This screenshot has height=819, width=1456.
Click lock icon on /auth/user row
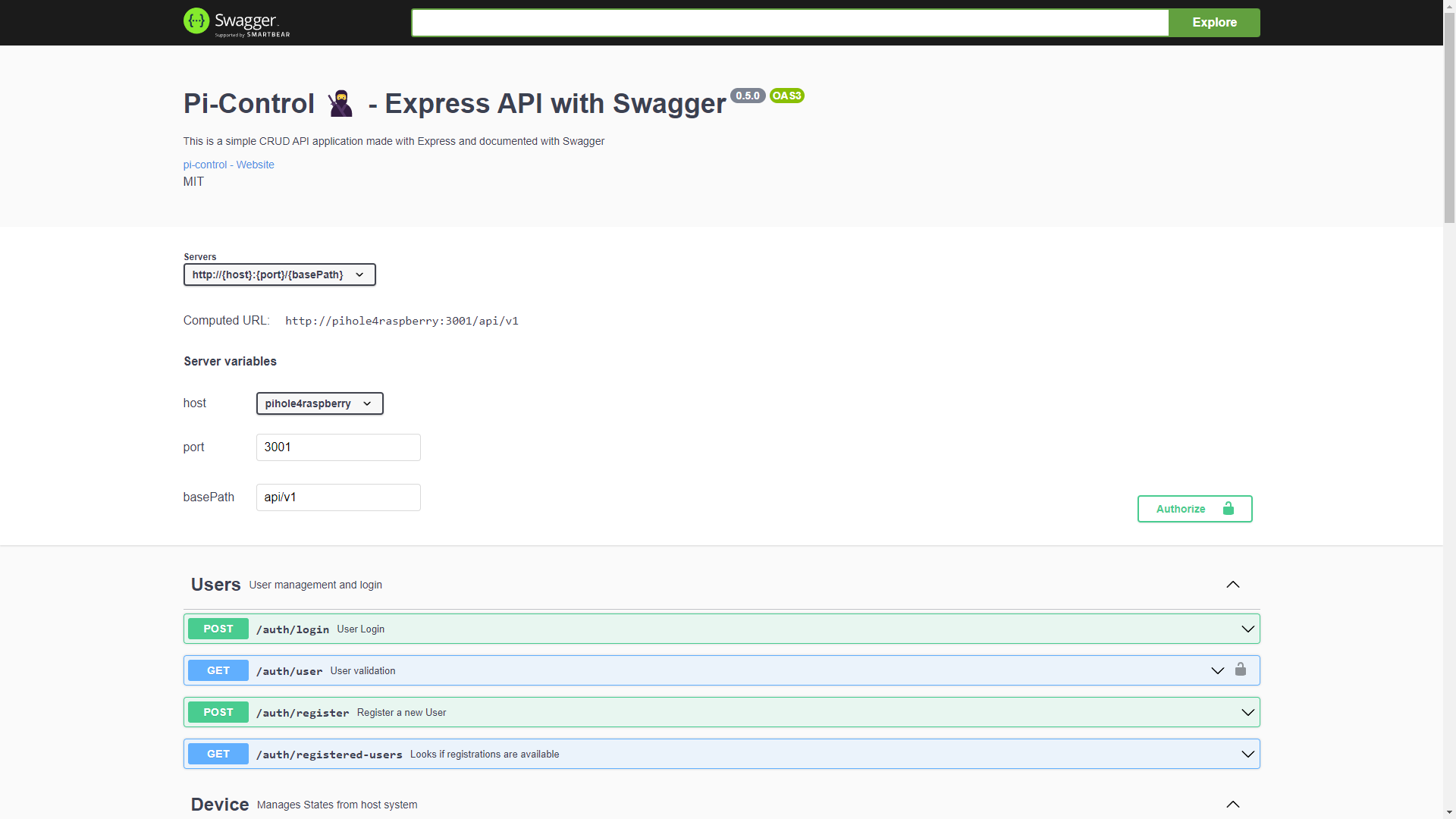(1241, 670)
